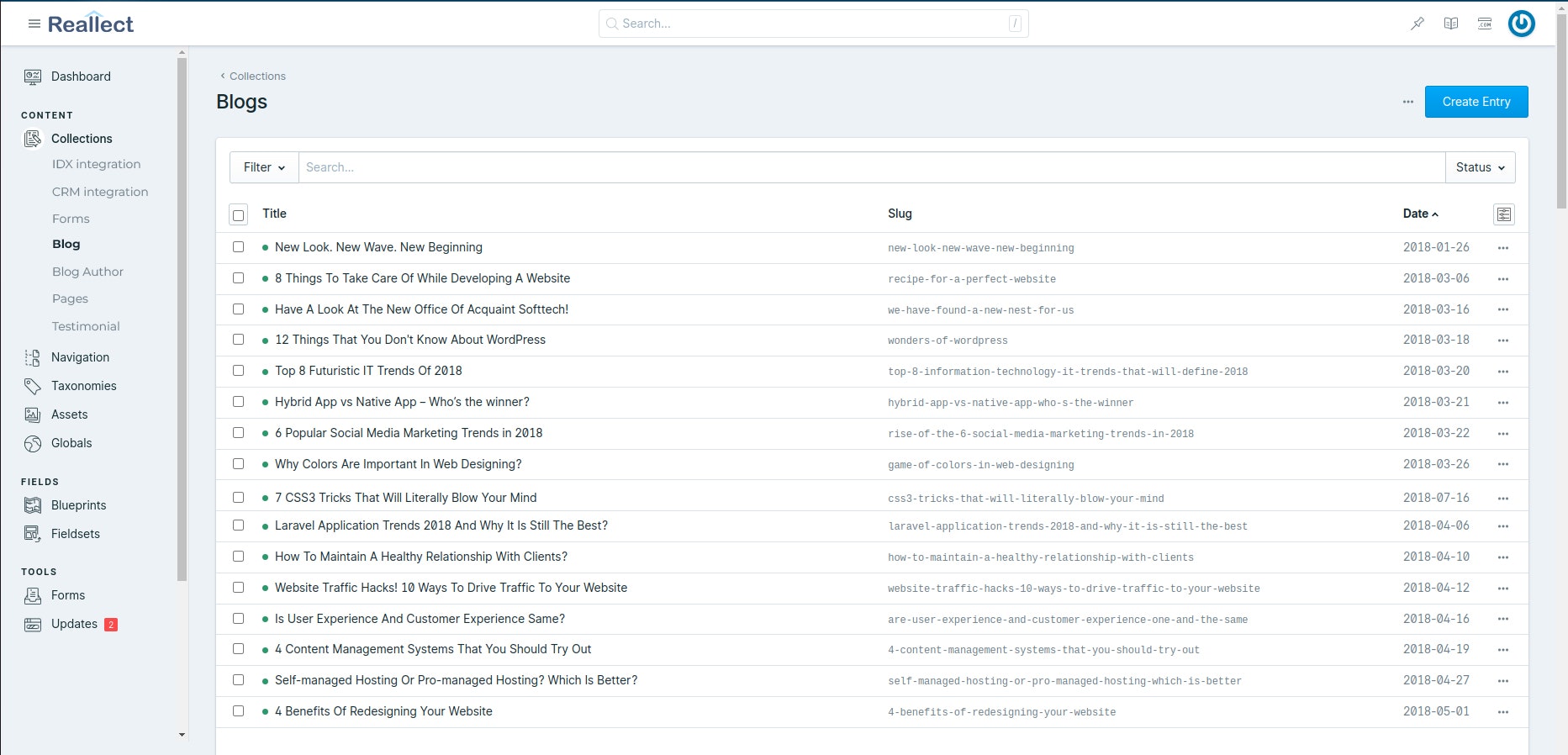Viewport: 1568px width, 755px height.
Task: Select checkbox for 12 Things That You Don't Know About WordPress
Action: 239,340
